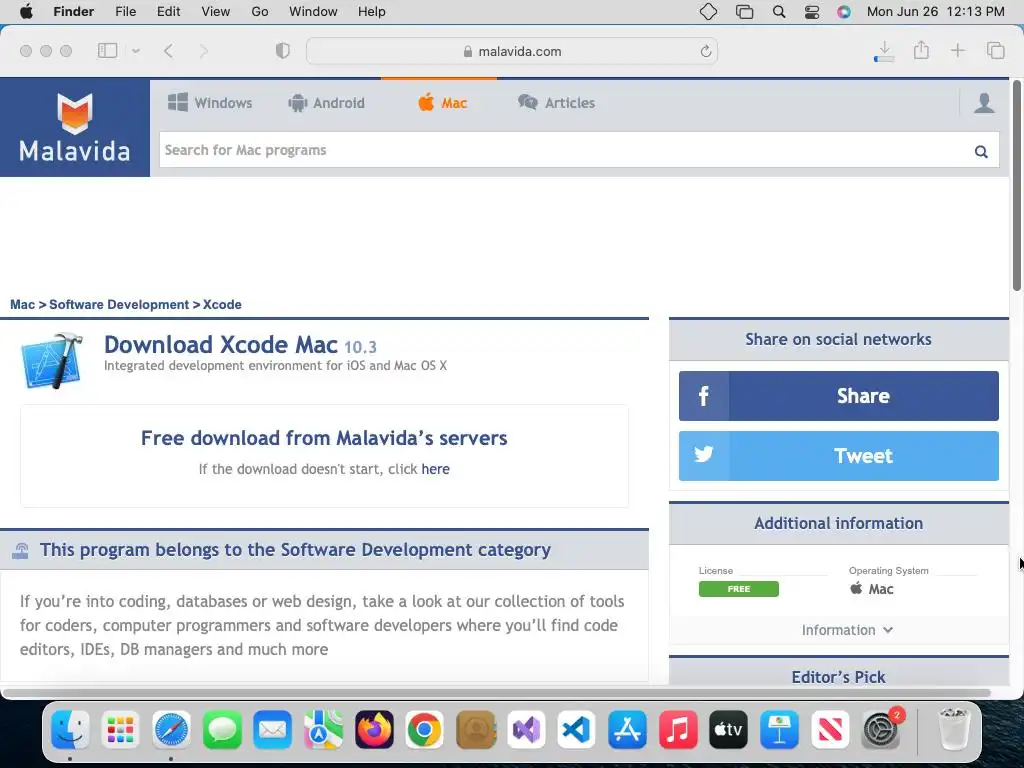Open Keynote from the Dock
1024x768 pixels.
[779, 729]
